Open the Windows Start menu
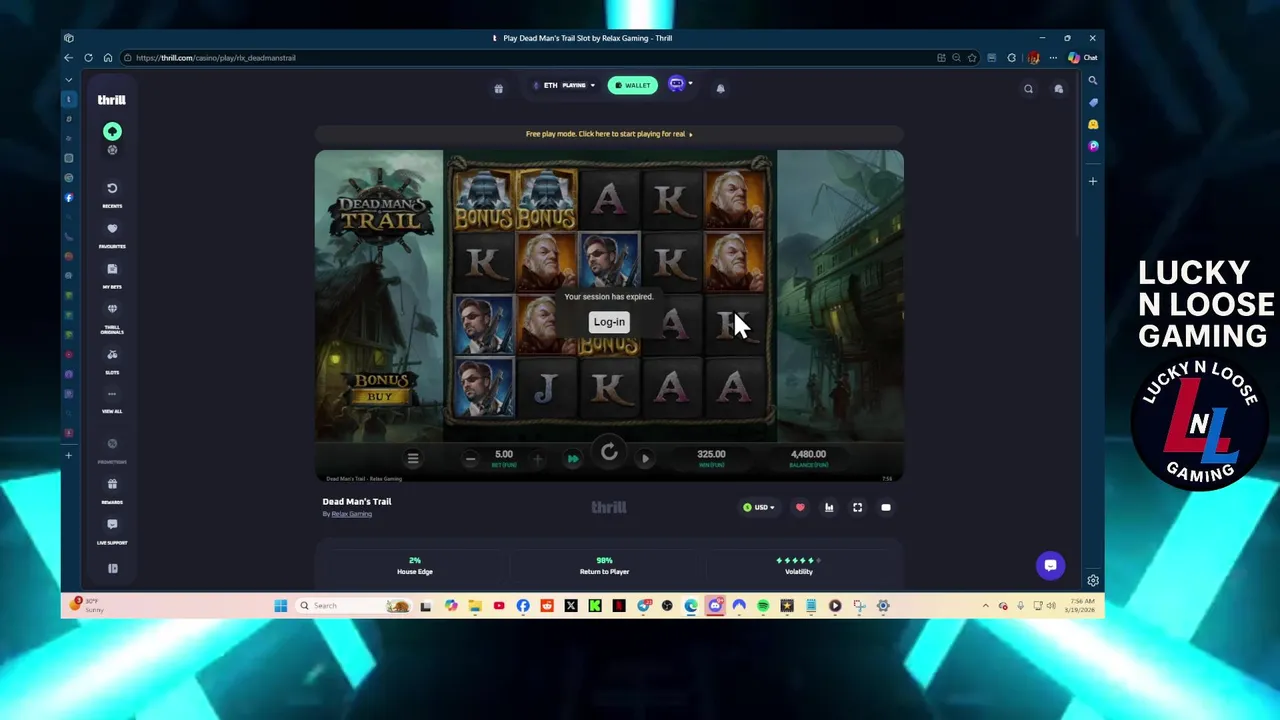Screen dimensions: 1280x720 pos(281,606)
